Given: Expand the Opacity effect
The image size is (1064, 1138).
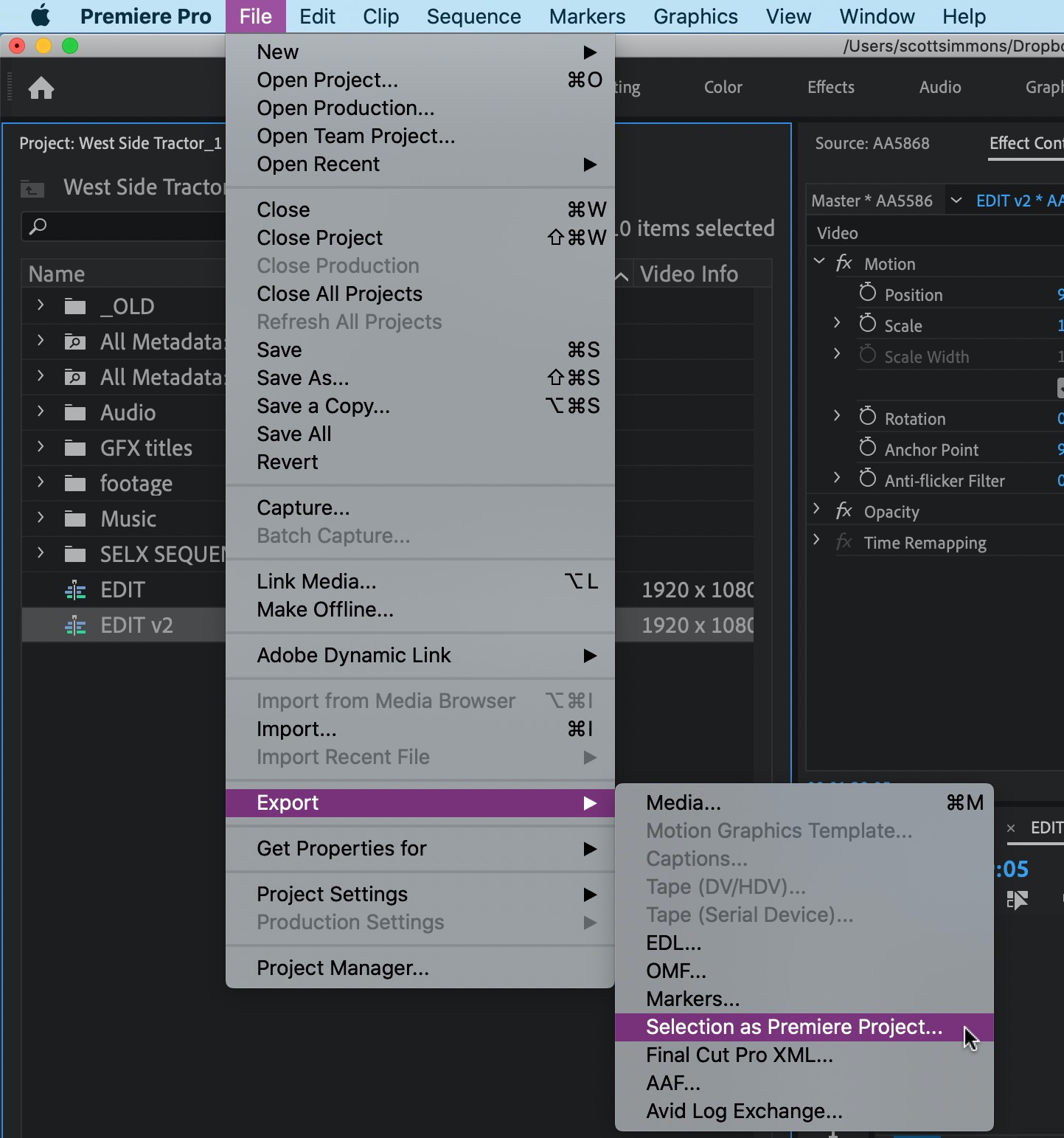Looking at the screenshot, I should pyautogui.click(x=816, y=508).
